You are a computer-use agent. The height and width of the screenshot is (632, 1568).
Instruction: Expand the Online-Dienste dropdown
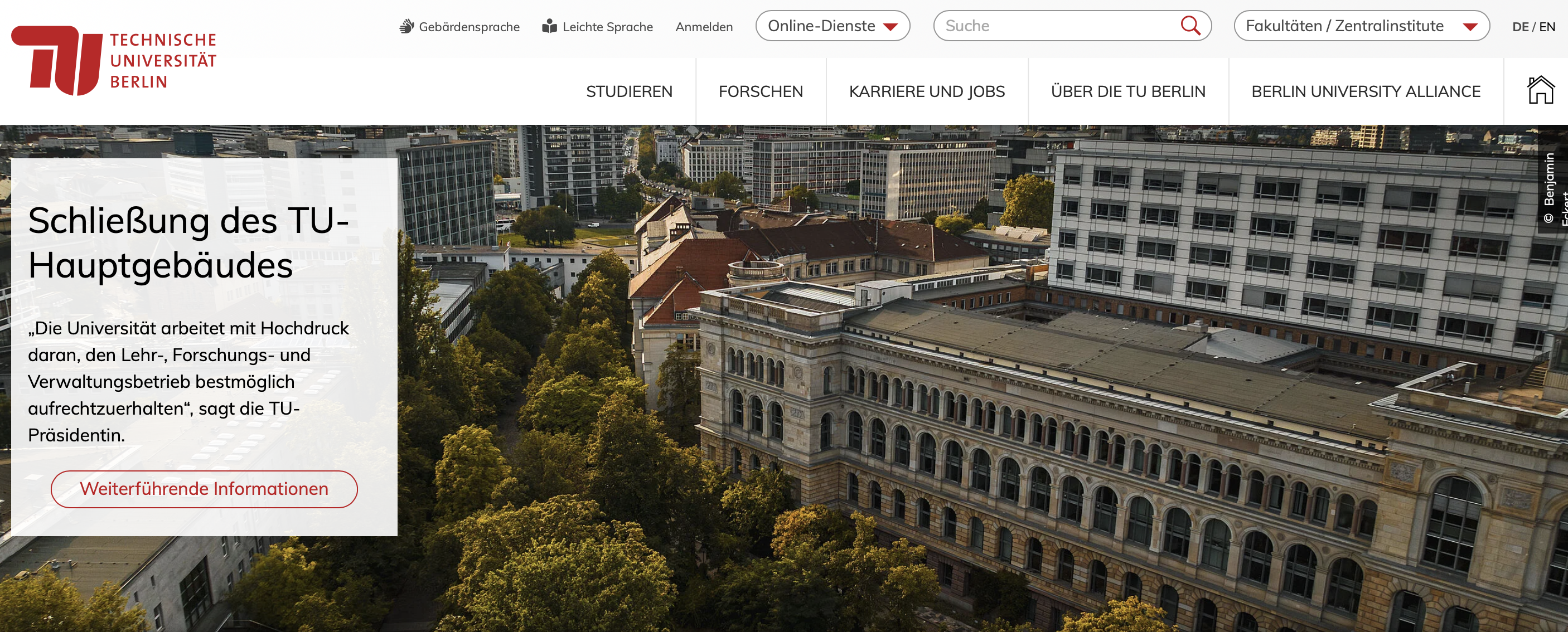click(x=832, y=26)
